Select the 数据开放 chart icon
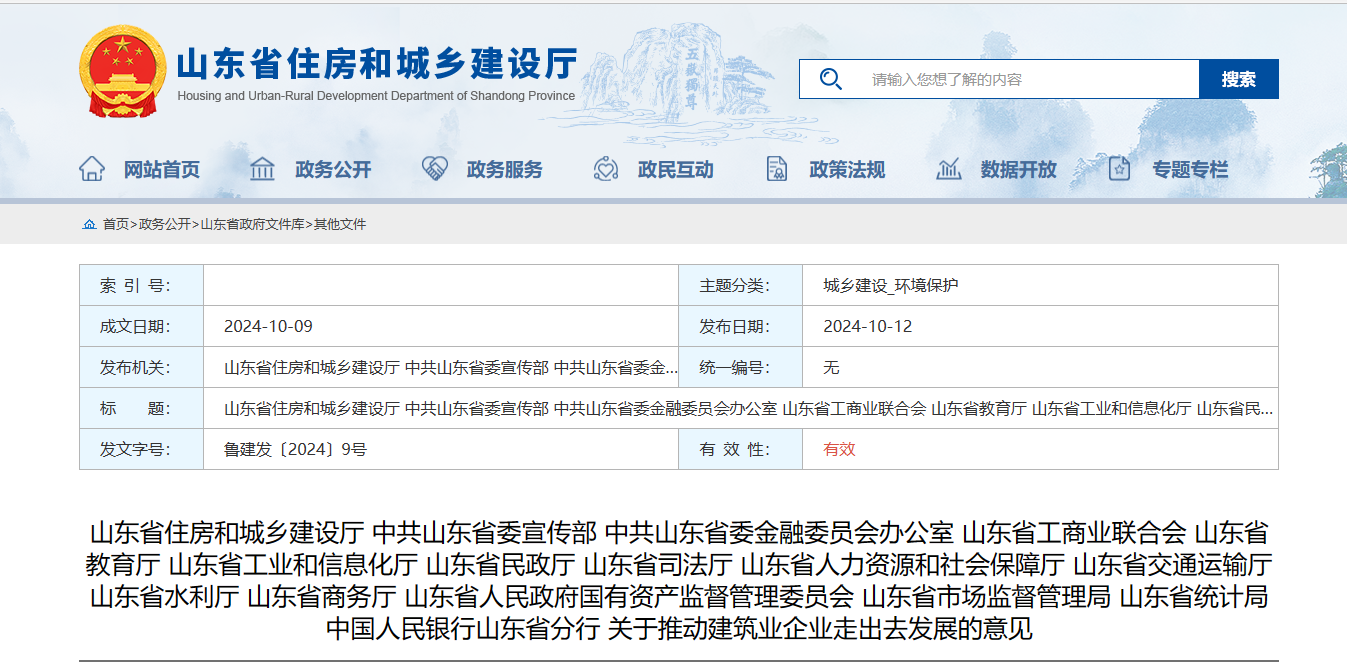This screenshot has width=1347, height=665. (x=947, y=168)
